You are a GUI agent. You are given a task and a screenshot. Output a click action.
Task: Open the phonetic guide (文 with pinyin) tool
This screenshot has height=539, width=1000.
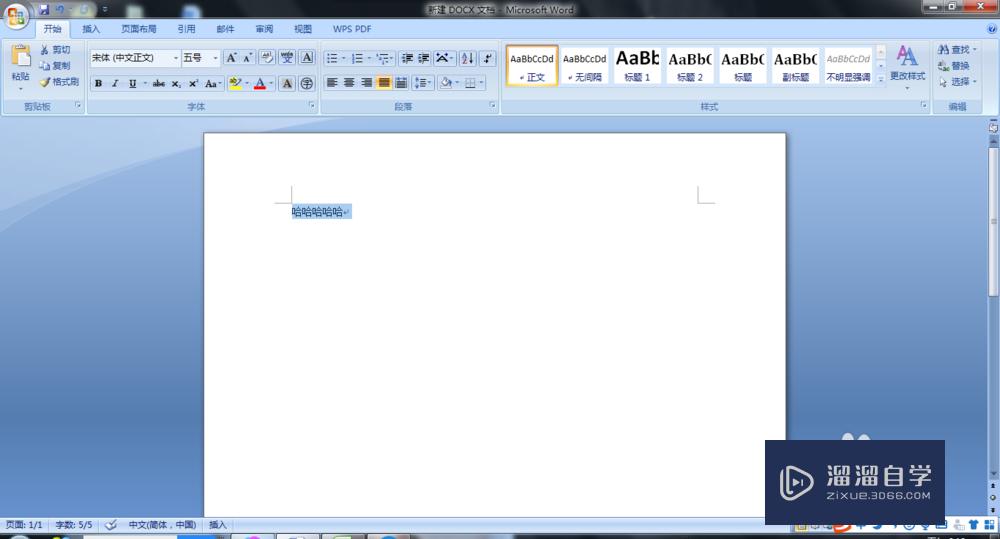[x=287, y=58]
